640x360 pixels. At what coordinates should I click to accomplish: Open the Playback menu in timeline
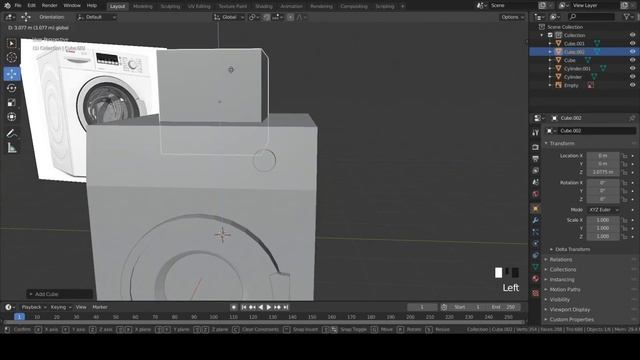coord(33,307)
